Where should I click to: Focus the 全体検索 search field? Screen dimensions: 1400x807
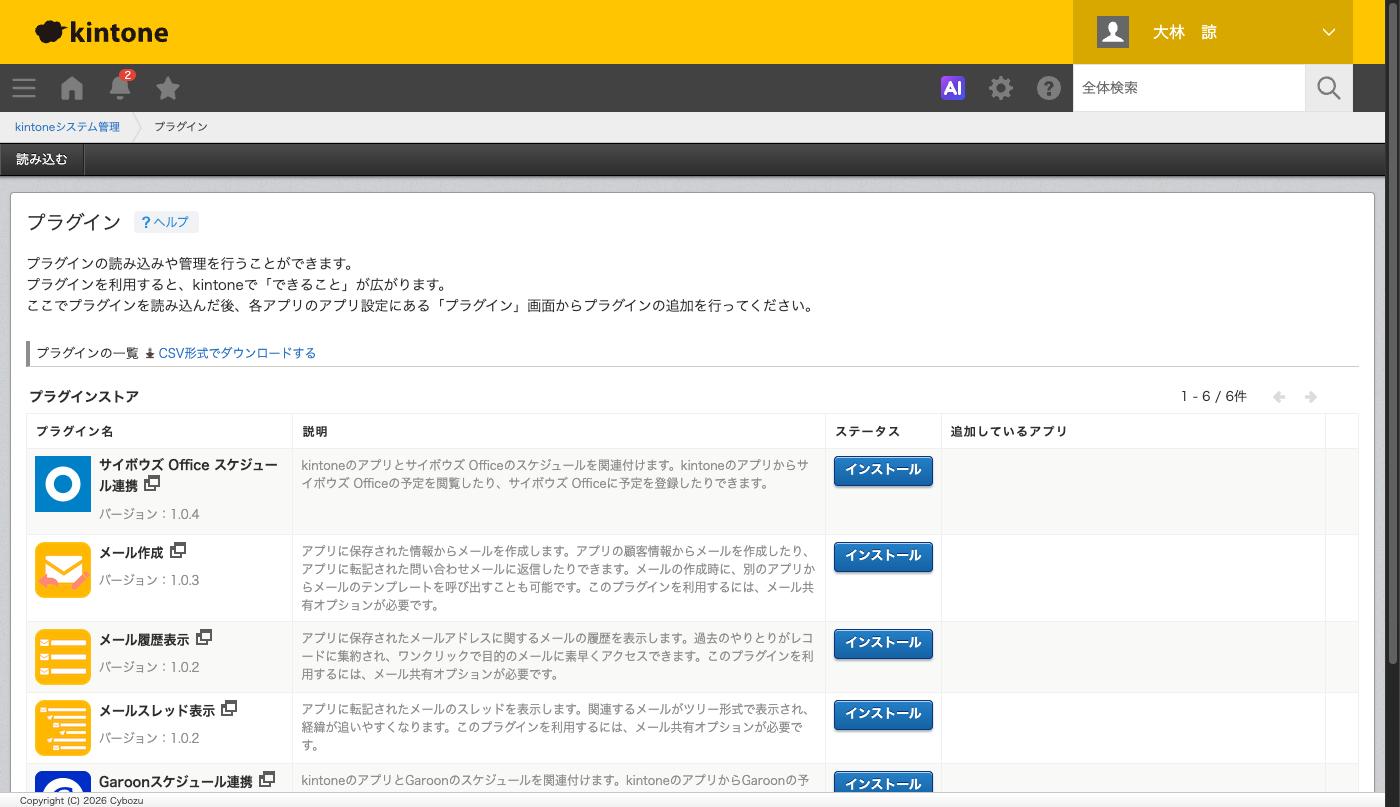1189,88
